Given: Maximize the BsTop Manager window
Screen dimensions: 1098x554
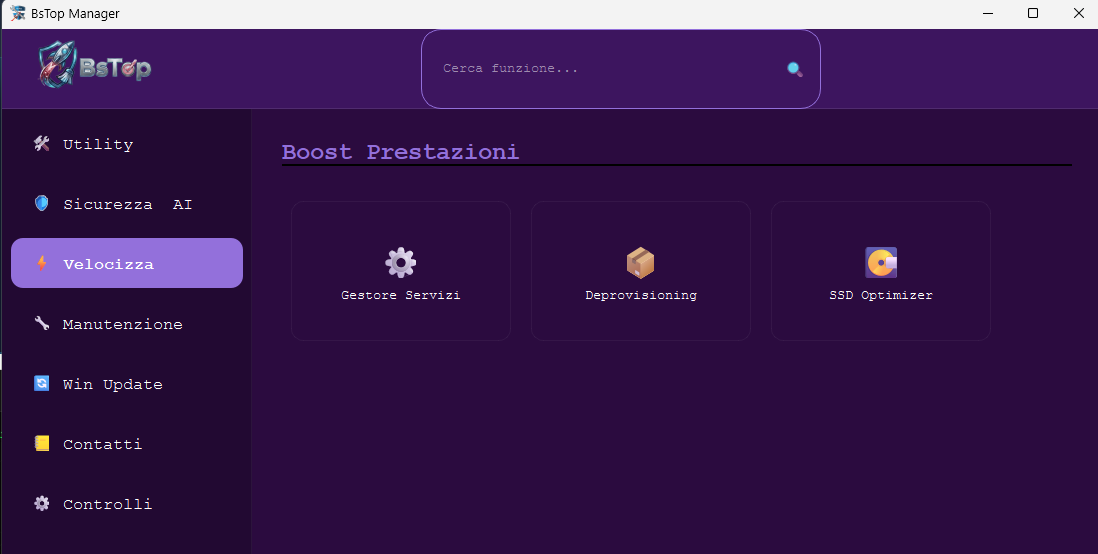Looking at the screenshot, I should click(x=1033, y=14).
